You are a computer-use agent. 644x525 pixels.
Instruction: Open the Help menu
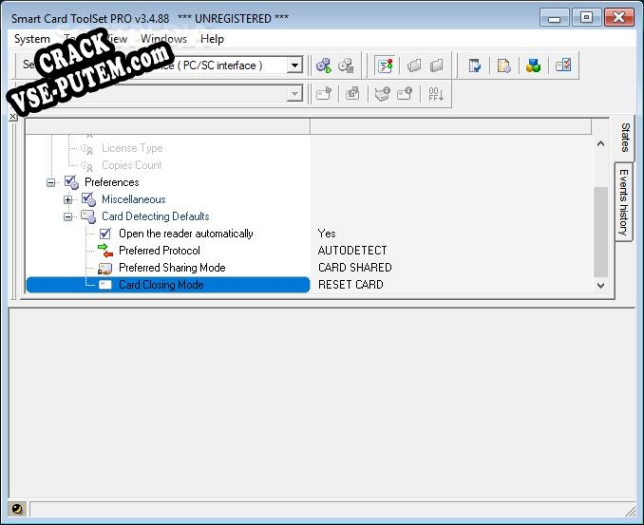coord(212,39)
